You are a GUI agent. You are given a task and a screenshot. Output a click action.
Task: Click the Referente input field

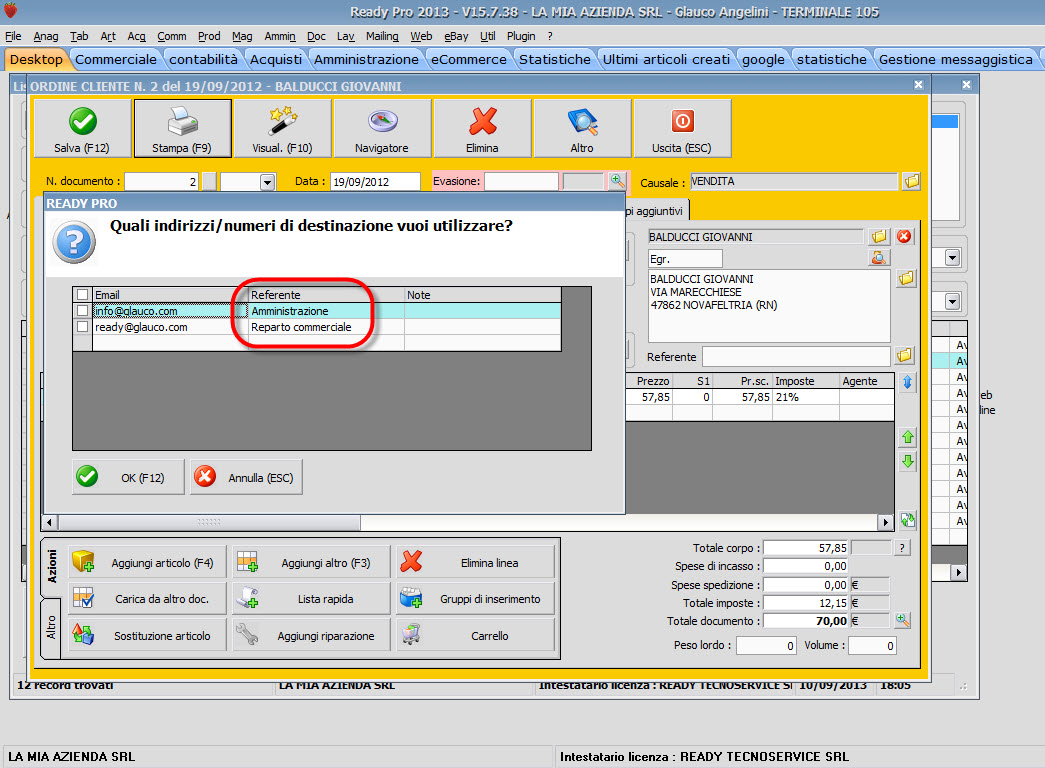(796, 357)
